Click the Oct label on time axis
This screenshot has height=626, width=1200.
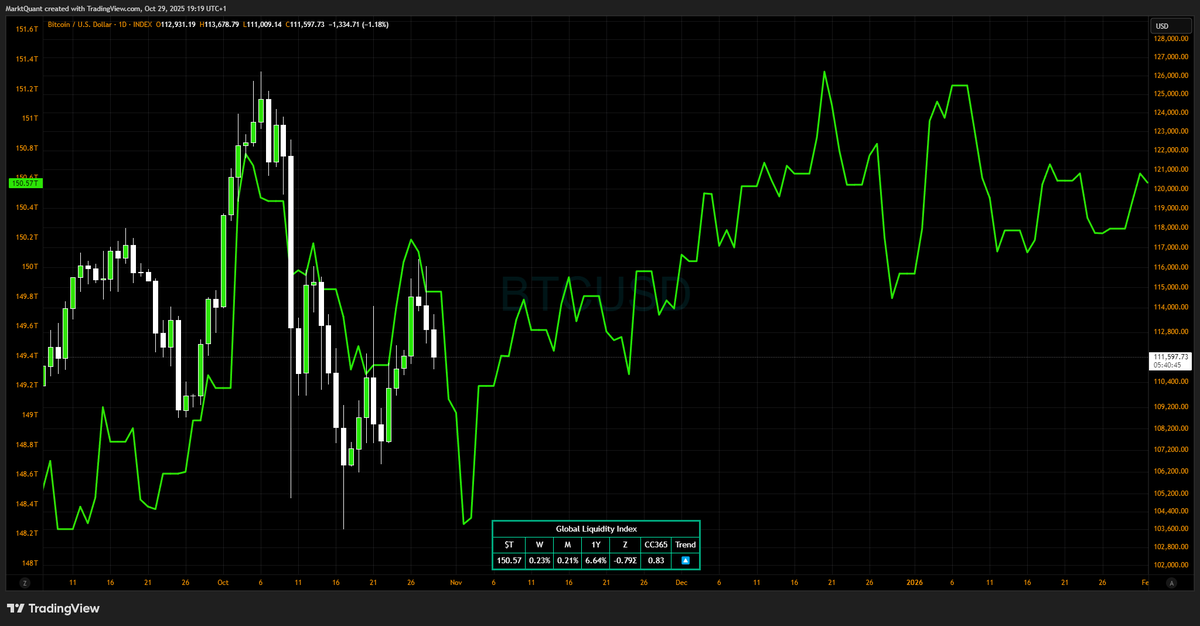221,581
